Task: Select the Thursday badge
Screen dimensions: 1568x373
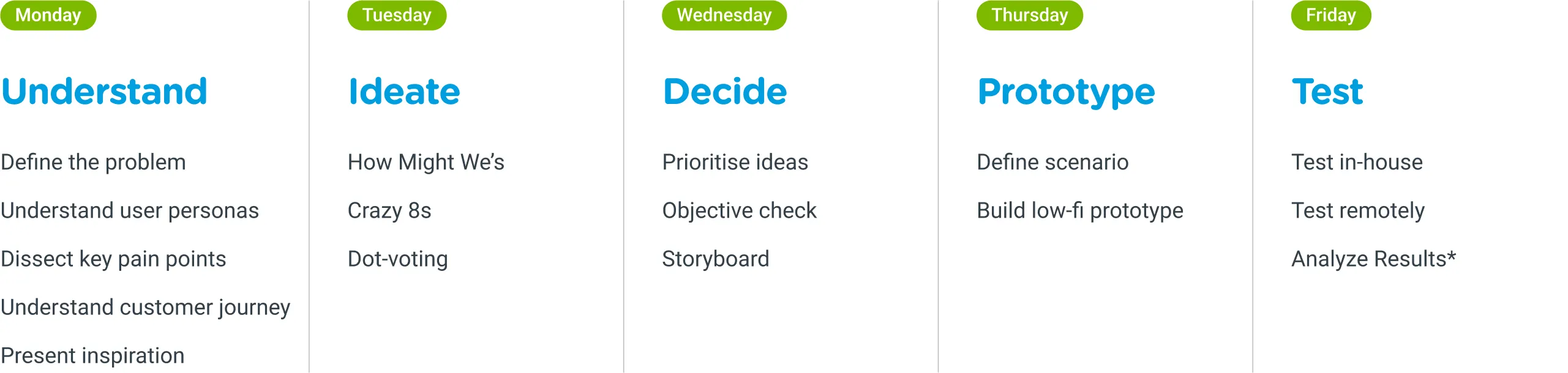Action: (x=1029, y=15)
